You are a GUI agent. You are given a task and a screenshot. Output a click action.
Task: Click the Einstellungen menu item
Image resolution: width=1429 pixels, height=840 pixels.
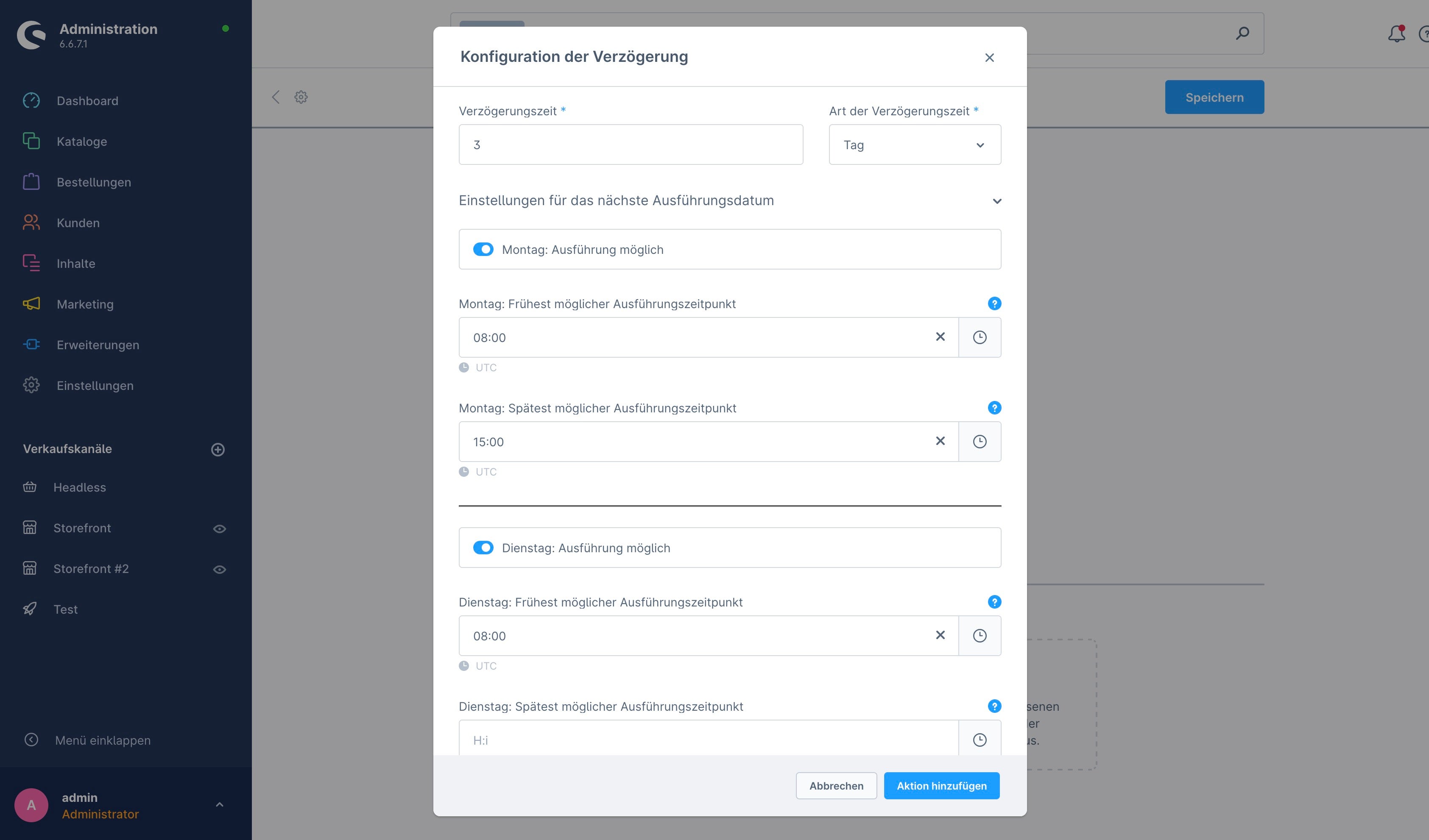click(x=95, y=385)
